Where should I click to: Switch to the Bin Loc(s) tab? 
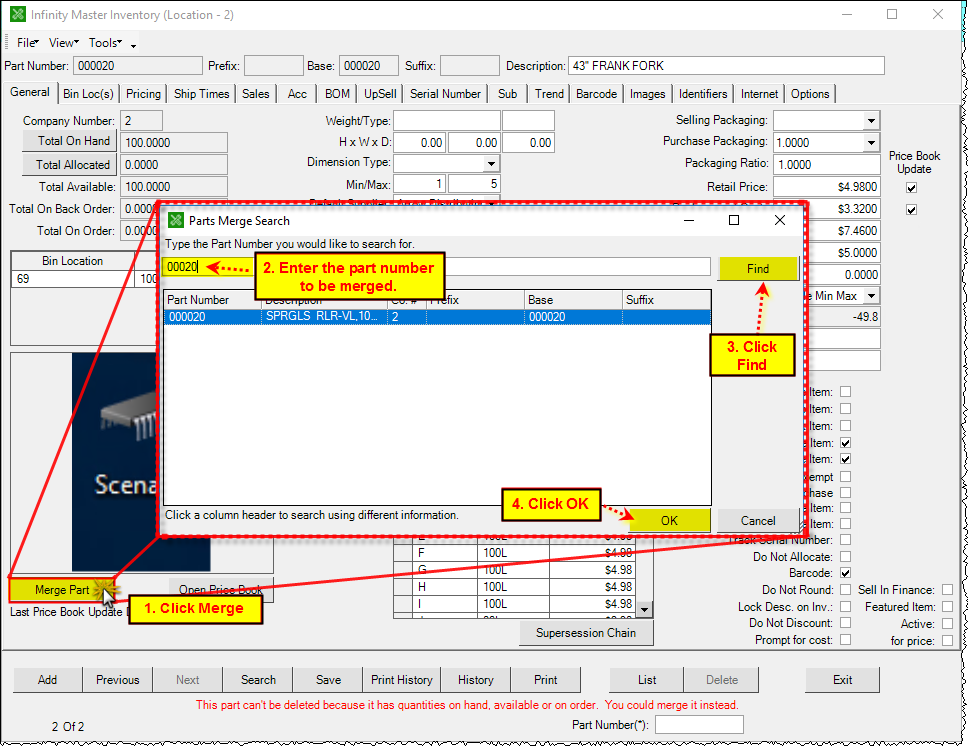[x=88, y=94]
